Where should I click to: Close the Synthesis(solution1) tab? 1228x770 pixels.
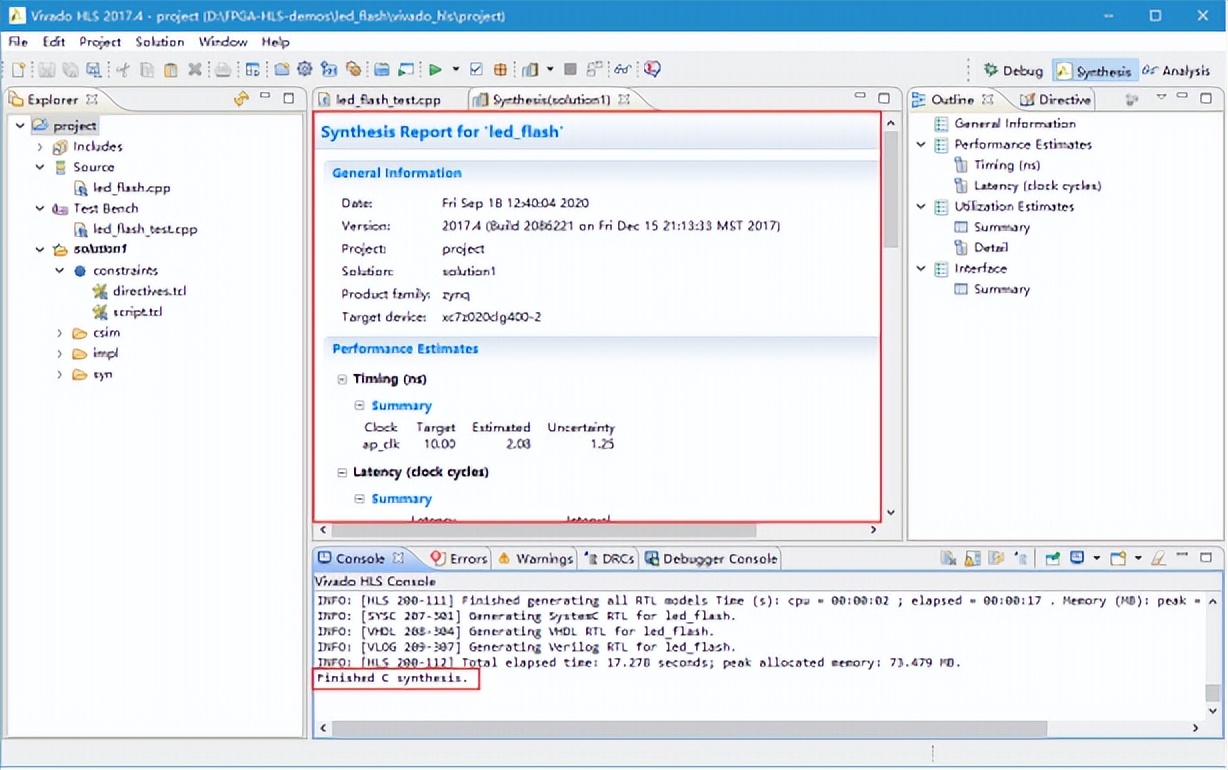(x=624, y=99)
